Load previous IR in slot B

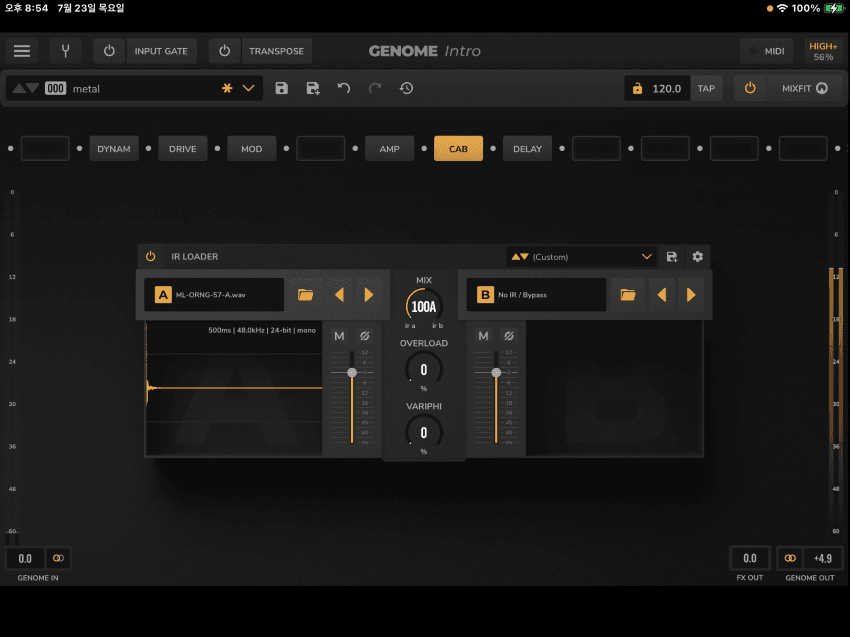pos(661,295)
